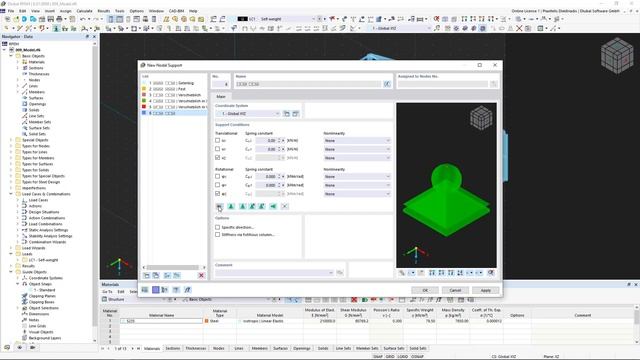Click the view cube in the dialog preview
This screenshot has height=360, width=640.
(x=481, y=118)
